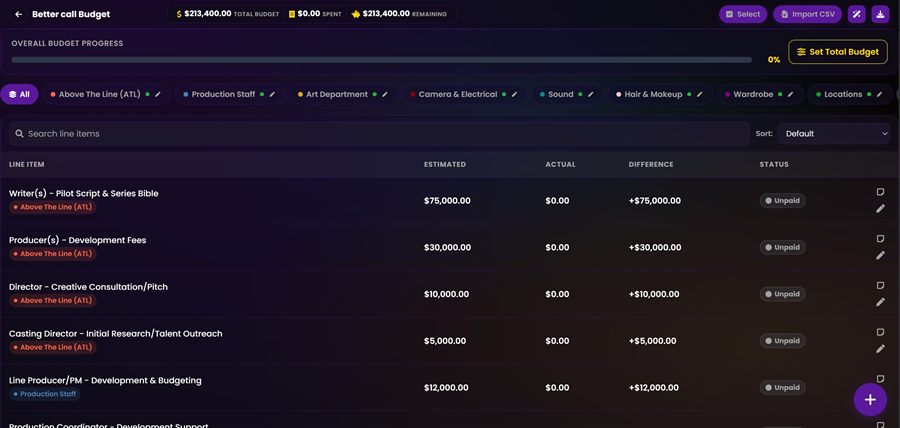Go back using the left arrow icon
The height and width of the screenshot is (428, 900).
click(x=18, y=14)
